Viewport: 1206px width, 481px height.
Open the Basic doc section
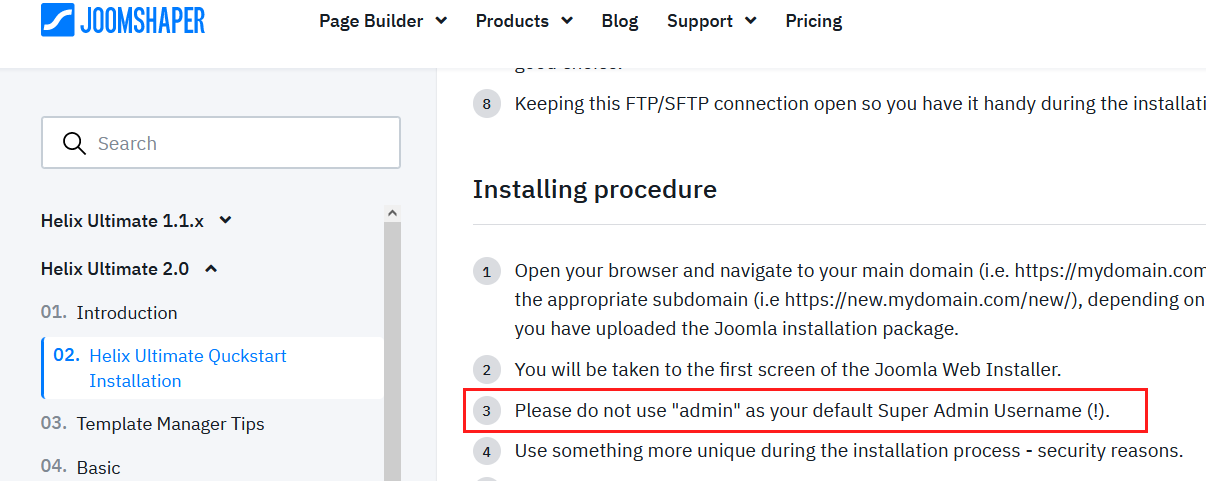tap(98, 467)
